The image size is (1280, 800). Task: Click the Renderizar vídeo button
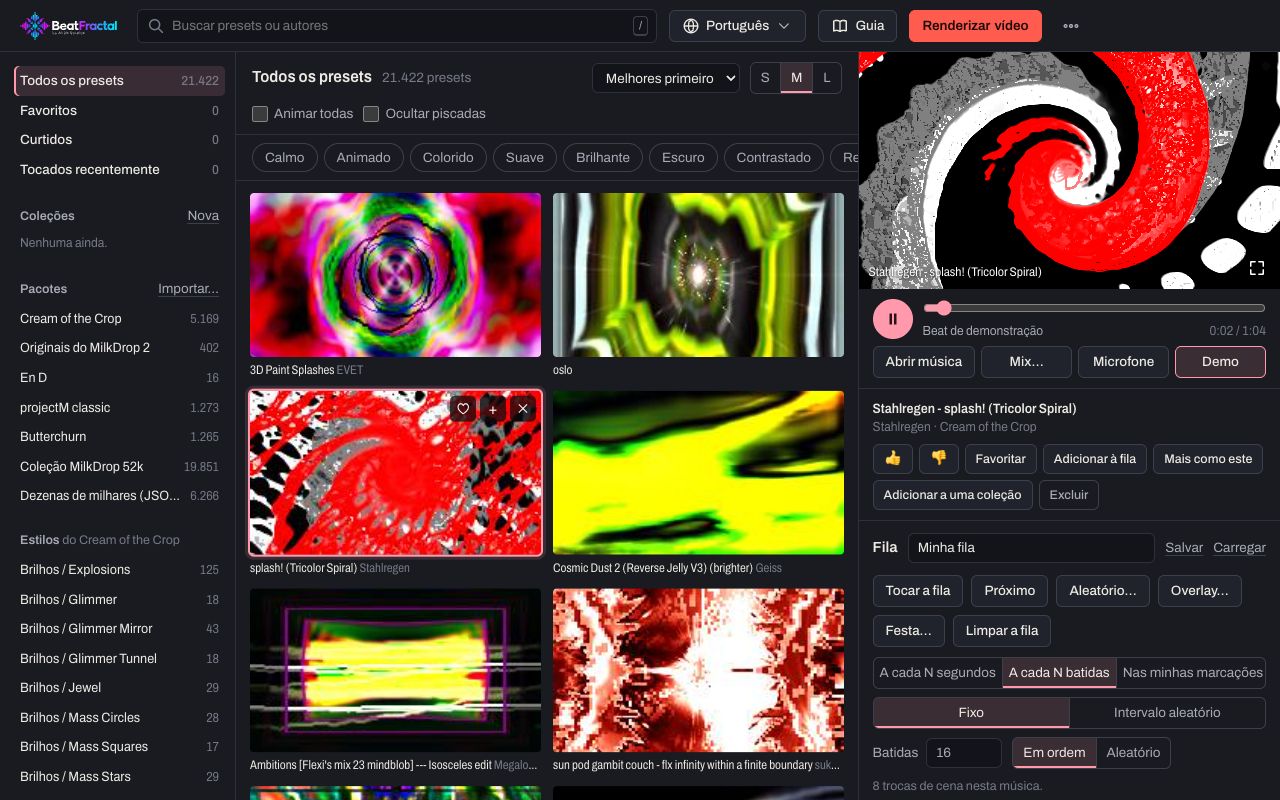point(975,26)
